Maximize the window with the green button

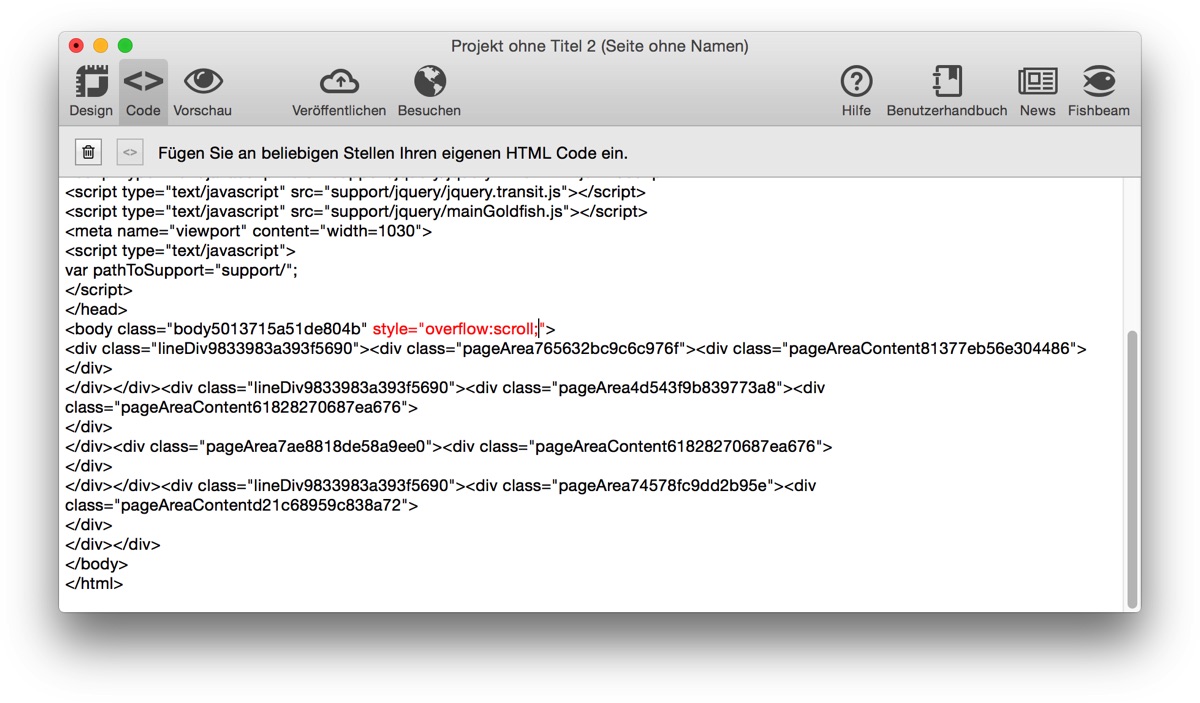point(125,46)
